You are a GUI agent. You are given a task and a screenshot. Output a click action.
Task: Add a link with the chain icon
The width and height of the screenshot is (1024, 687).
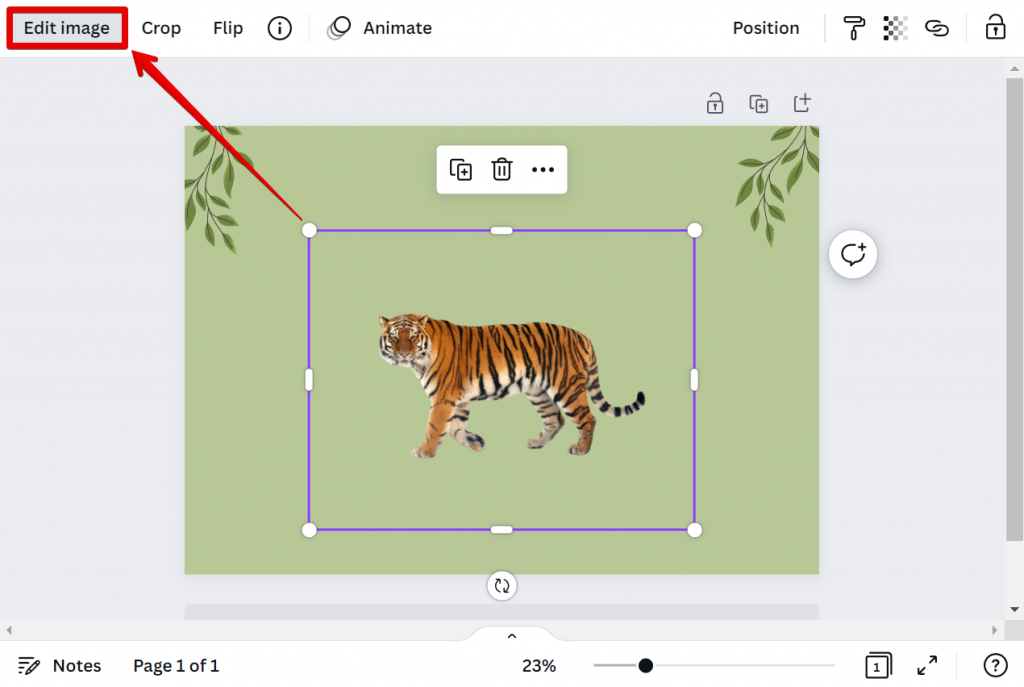[x=937, y=28]
